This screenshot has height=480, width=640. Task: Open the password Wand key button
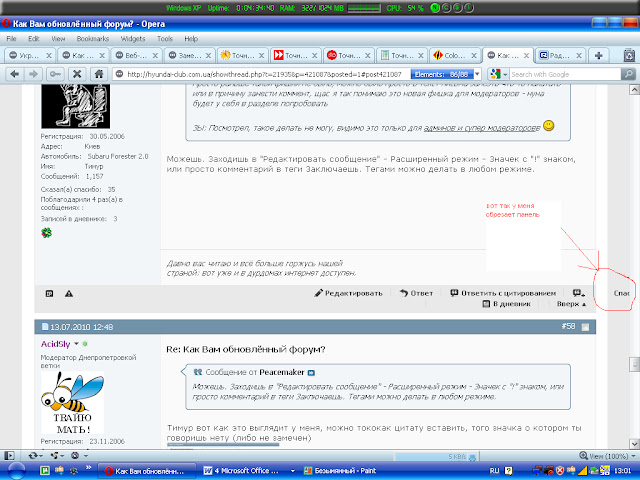coord(55,74)
